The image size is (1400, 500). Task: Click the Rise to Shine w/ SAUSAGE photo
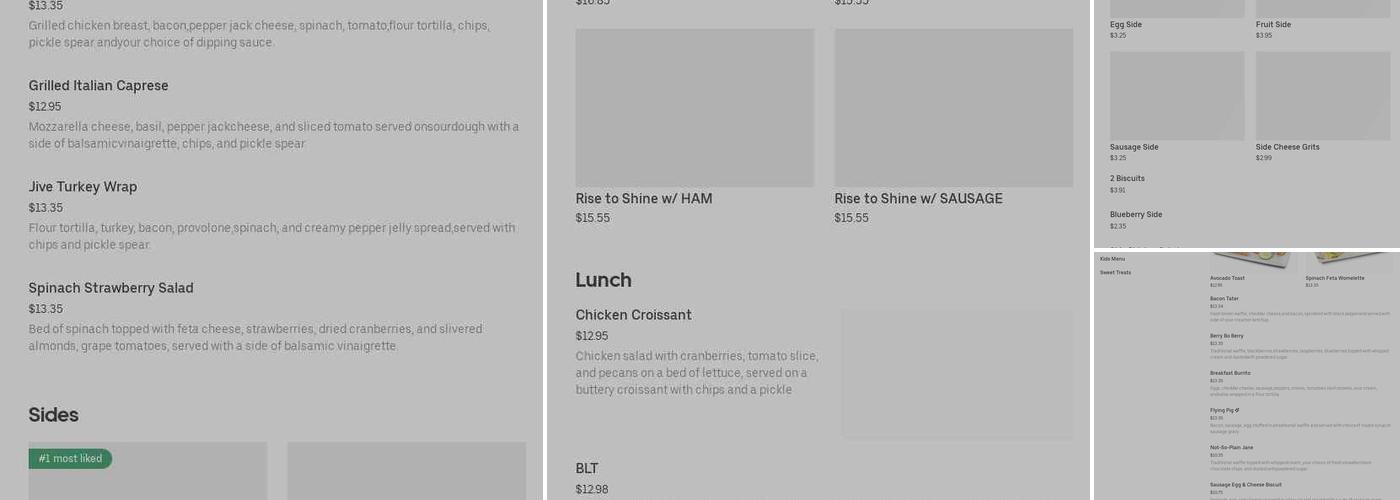point(953,108)
